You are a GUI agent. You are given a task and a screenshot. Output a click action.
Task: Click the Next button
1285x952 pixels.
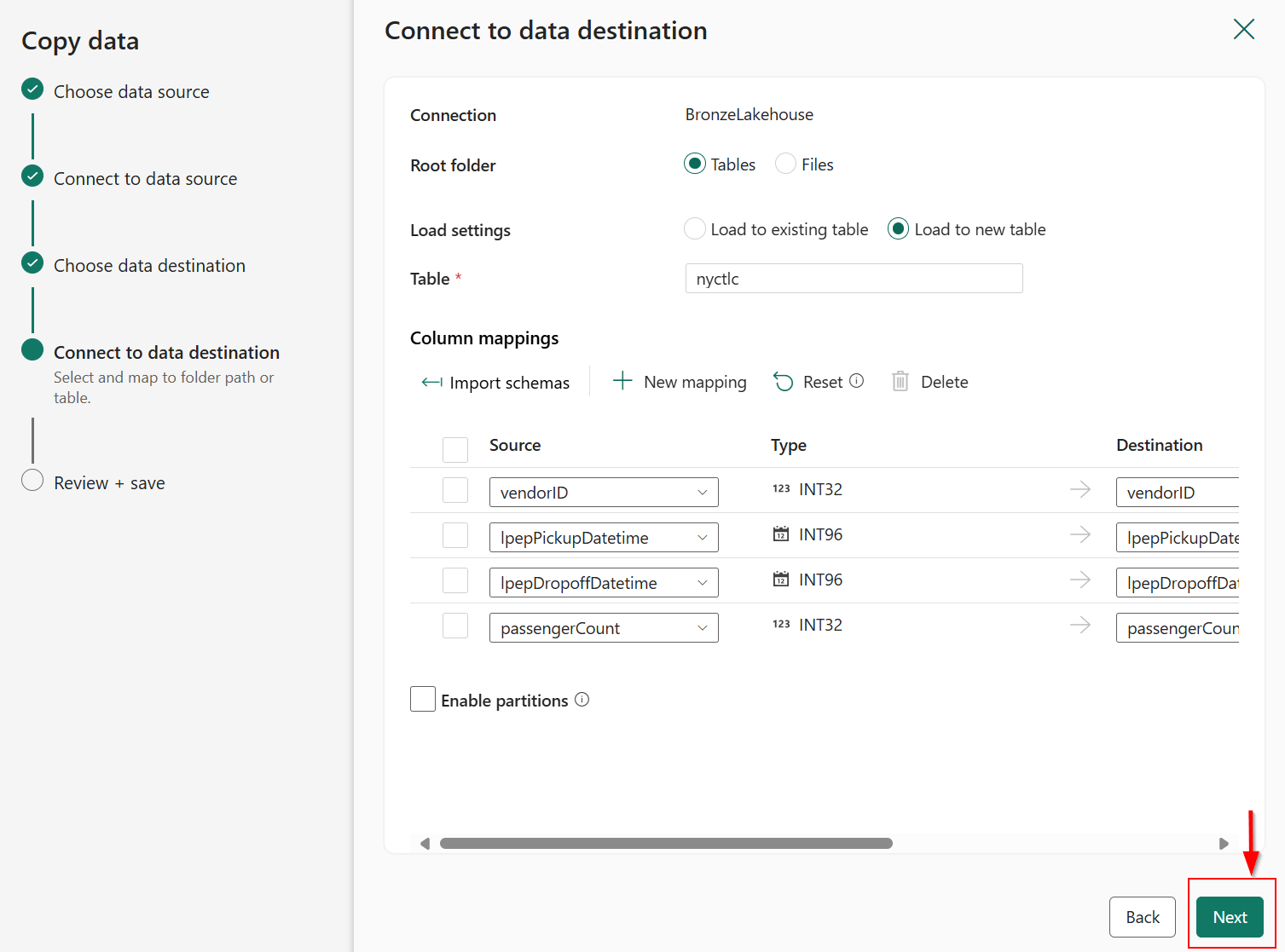click(x=1230, y=917)
